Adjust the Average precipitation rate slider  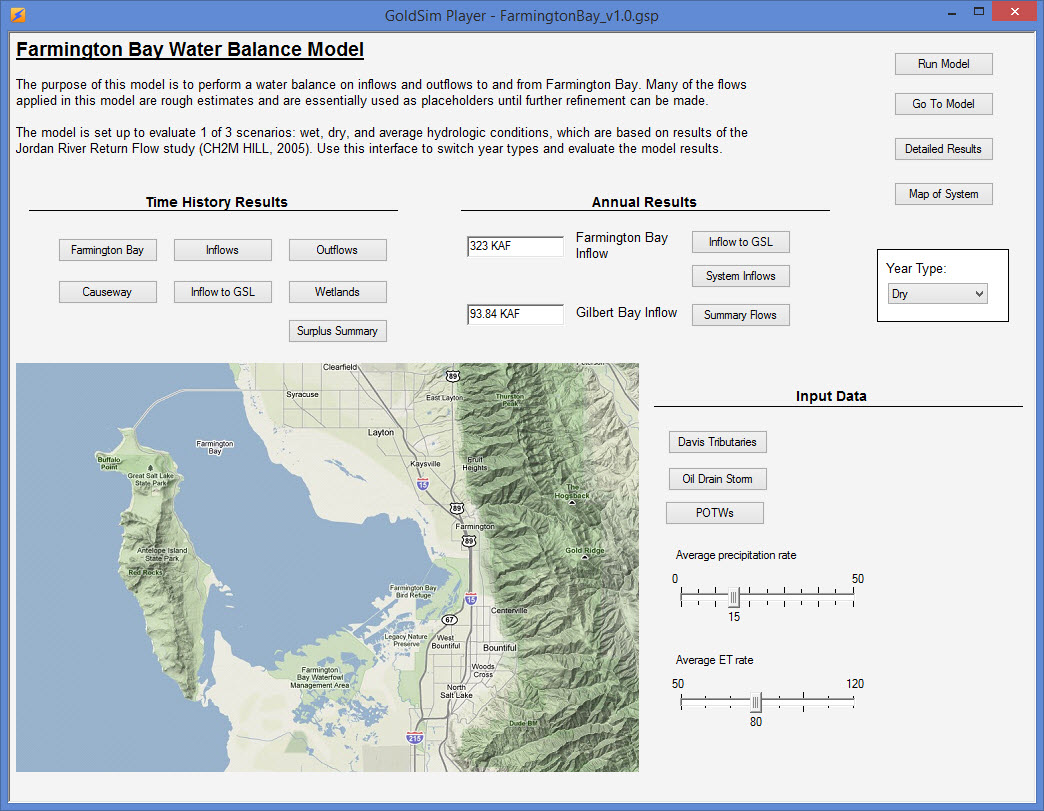pyautogui.click(x=734, y=596)
